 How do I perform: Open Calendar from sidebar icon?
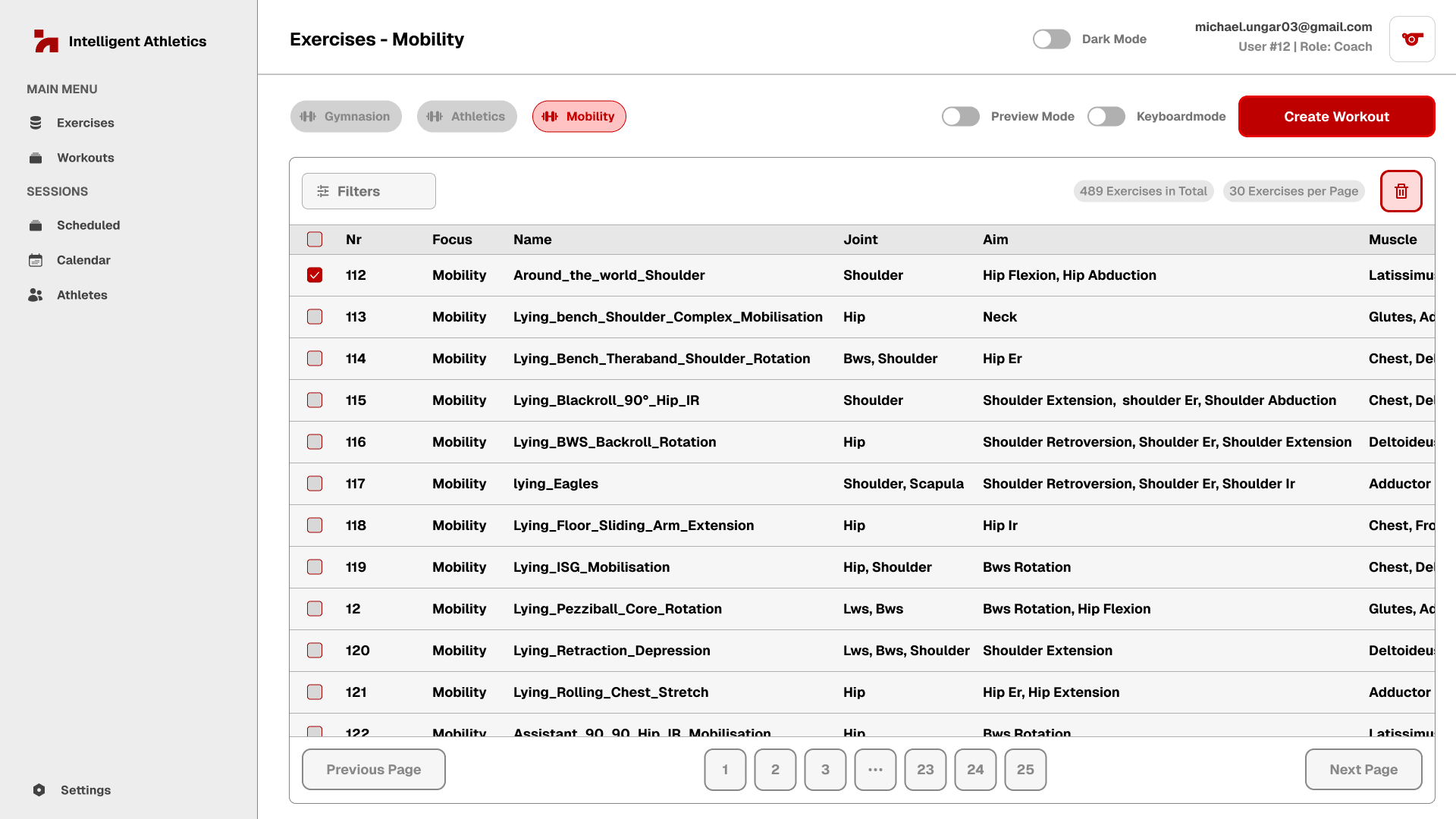click(36, 260)
